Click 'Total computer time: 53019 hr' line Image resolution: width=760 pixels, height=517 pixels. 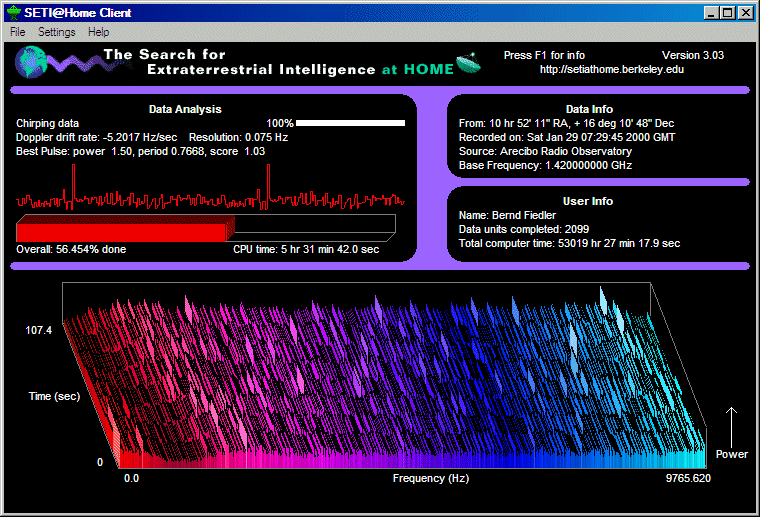[570, 244]
